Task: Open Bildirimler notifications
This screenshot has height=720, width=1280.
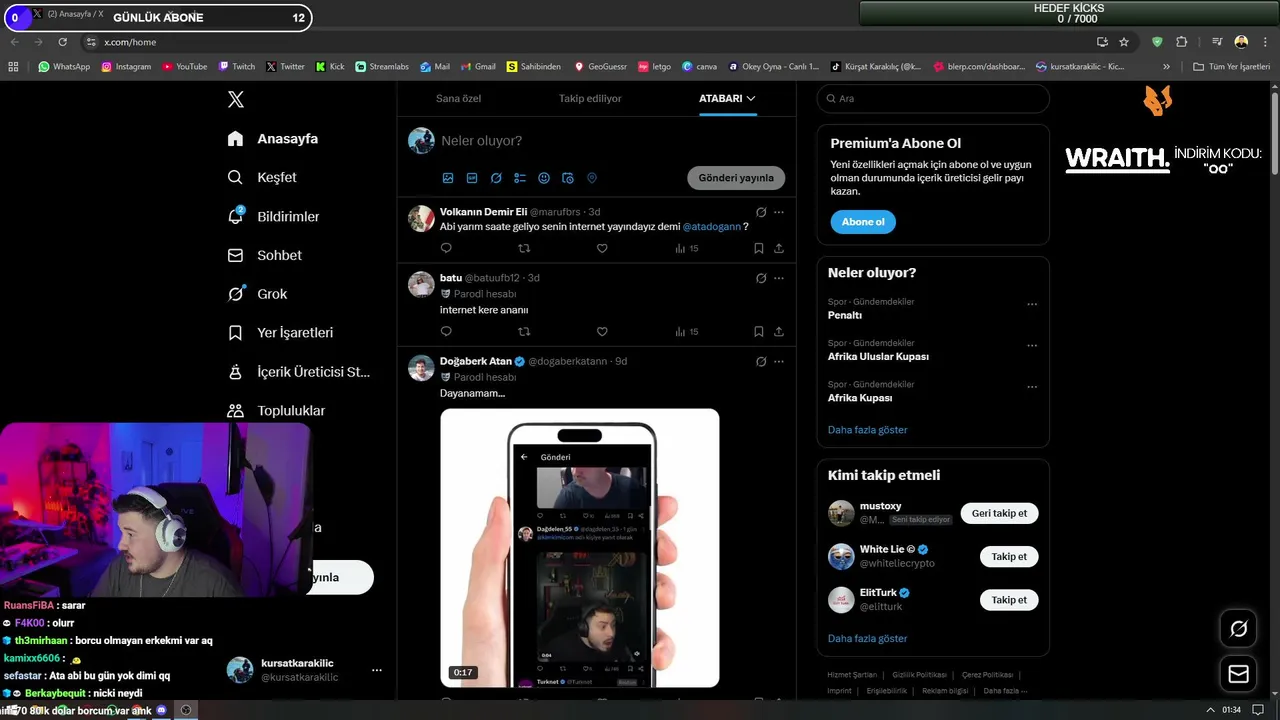Action: [x=273, y=216]
